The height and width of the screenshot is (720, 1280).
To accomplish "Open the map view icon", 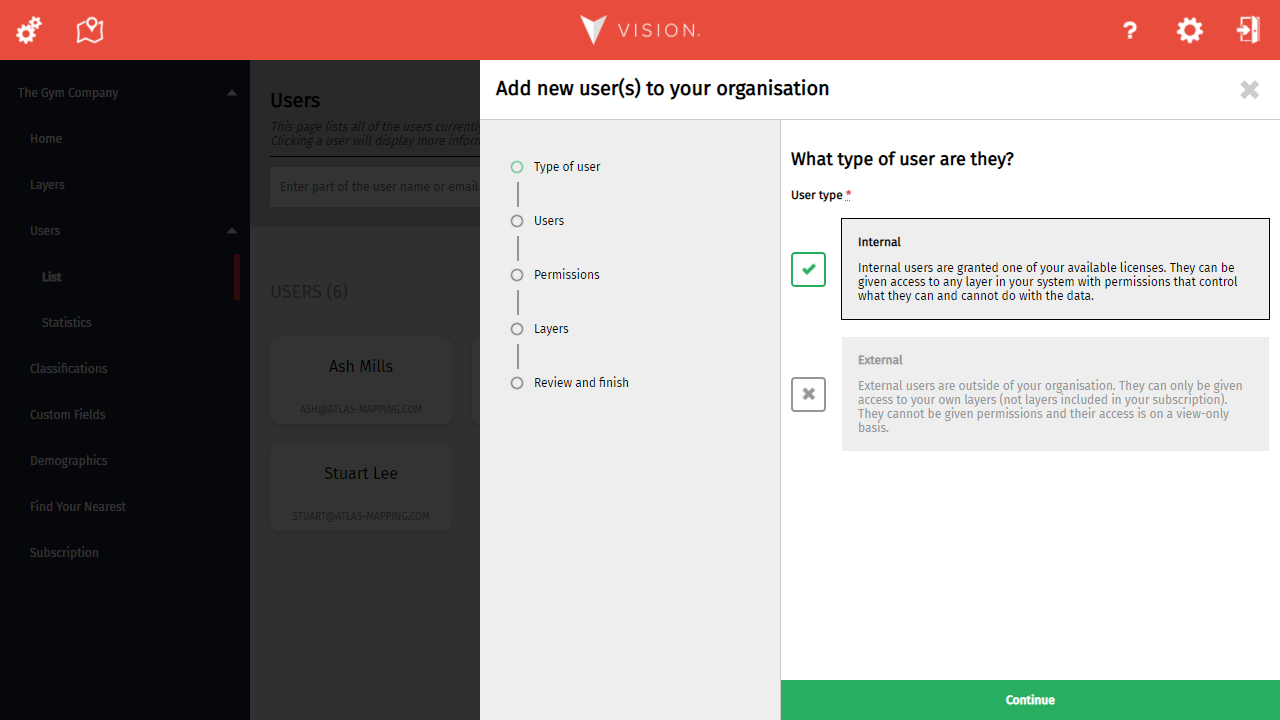I will [90, 30].
